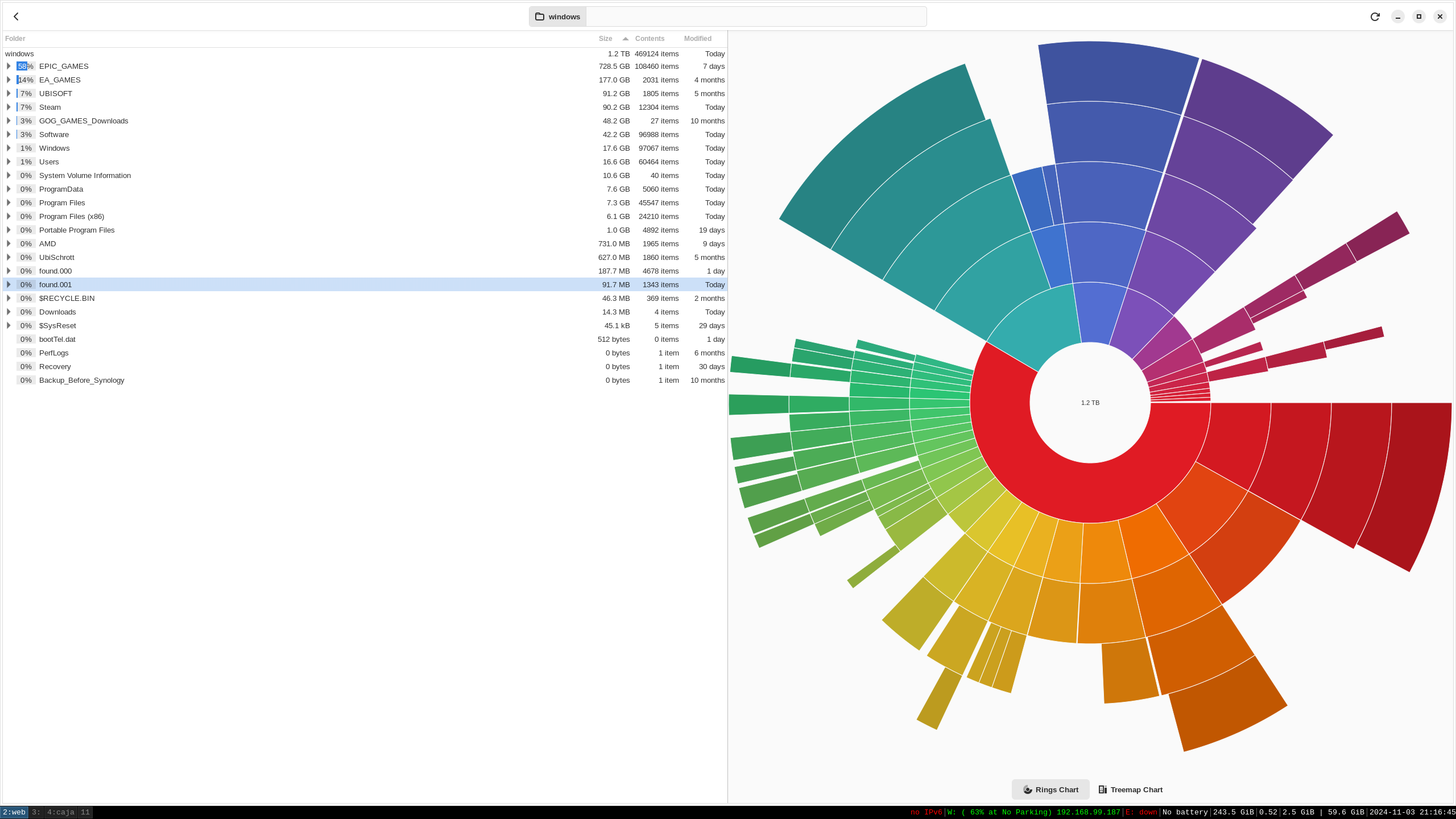Click the Size column header to sort
1456x819 pixels.
pyautogui.click(x=605, y=38)
